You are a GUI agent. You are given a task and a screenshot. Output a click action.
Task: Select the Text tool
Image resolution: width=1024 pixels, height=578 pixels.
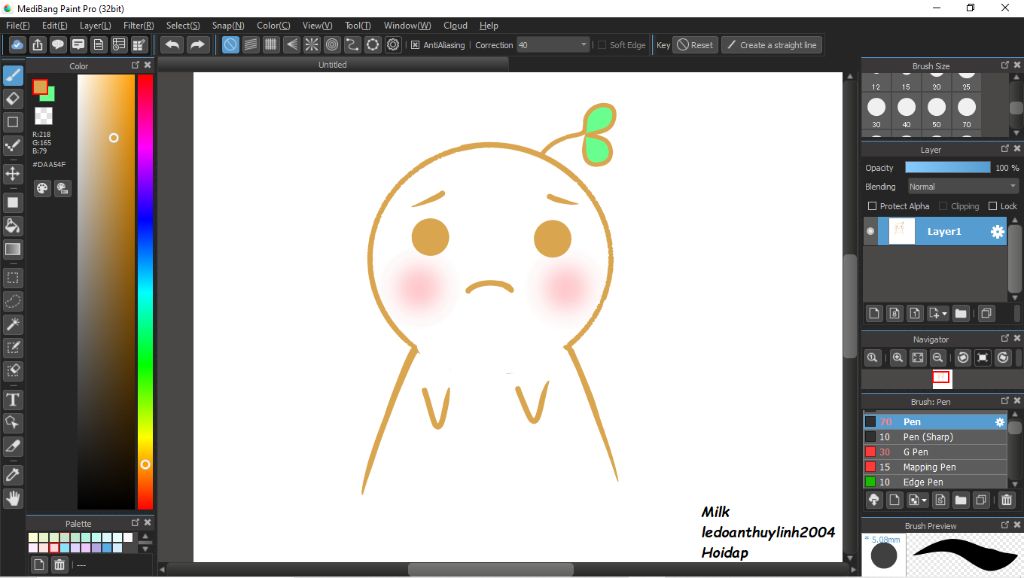(12, 400)
